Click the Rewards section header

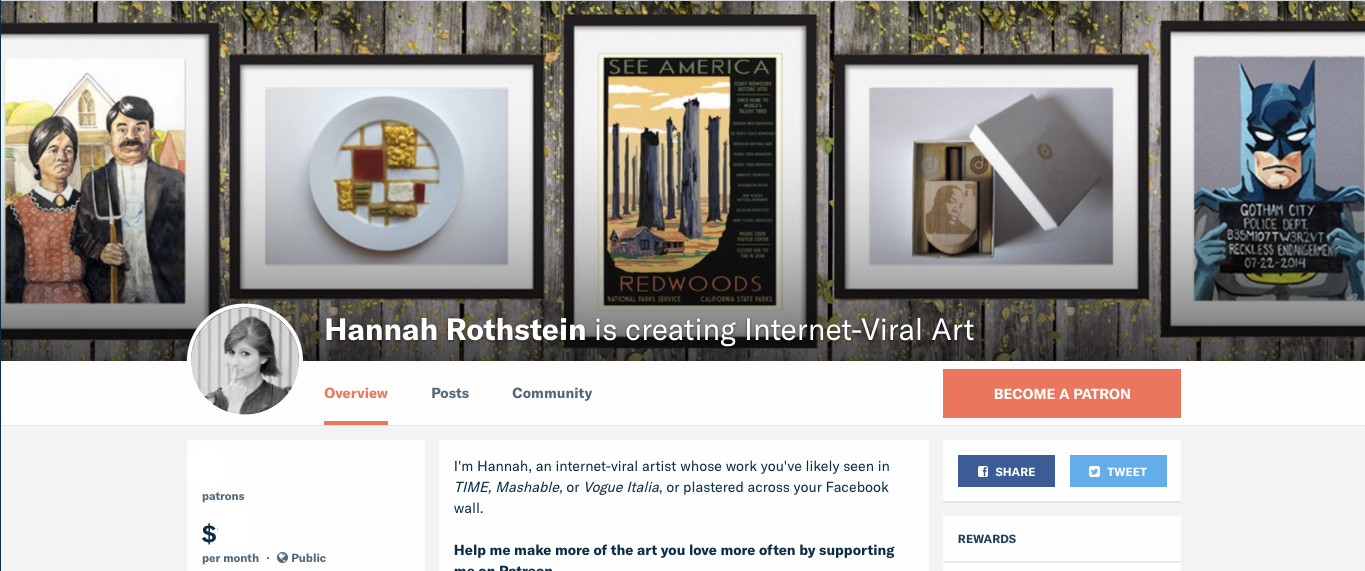click(x=987, y=539)
